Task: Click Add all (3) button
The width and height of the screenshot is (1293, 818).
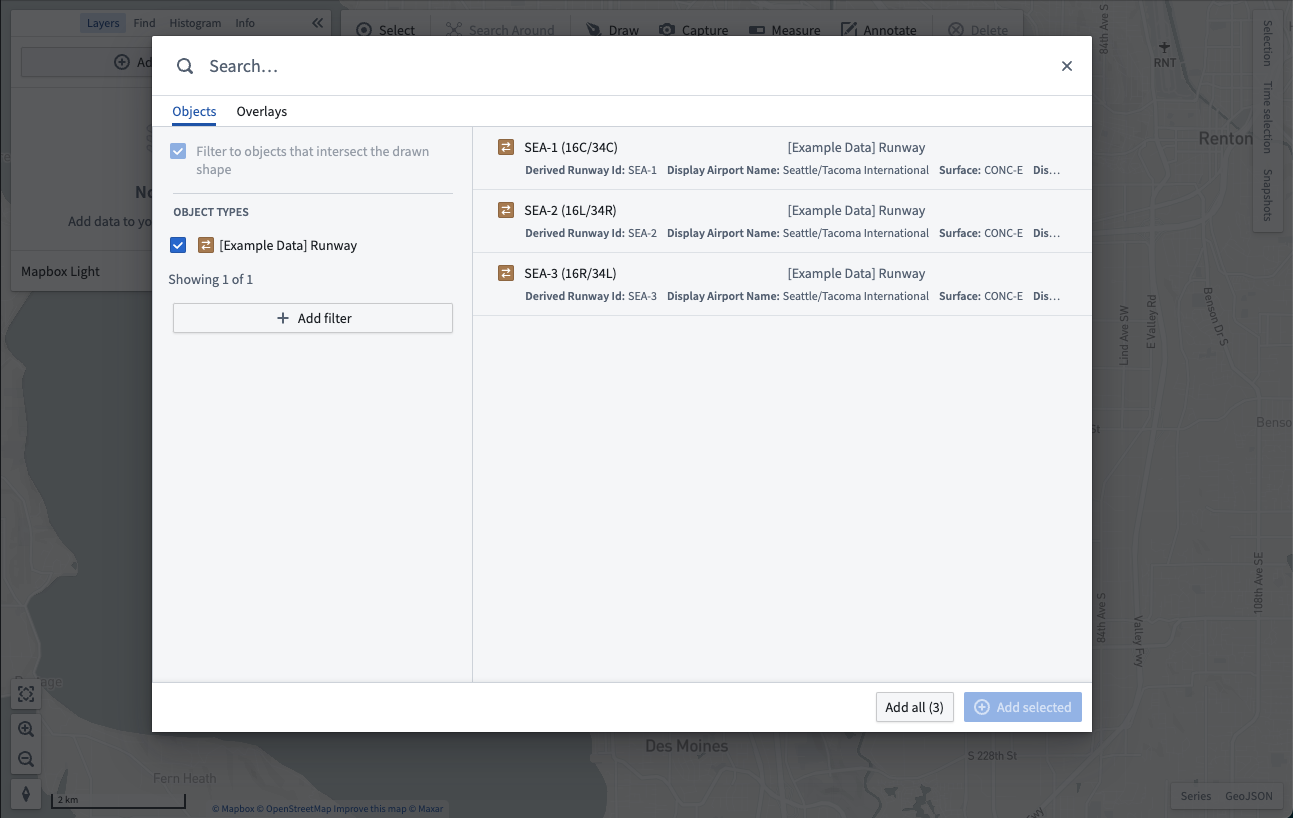Action: pos(914,707)
